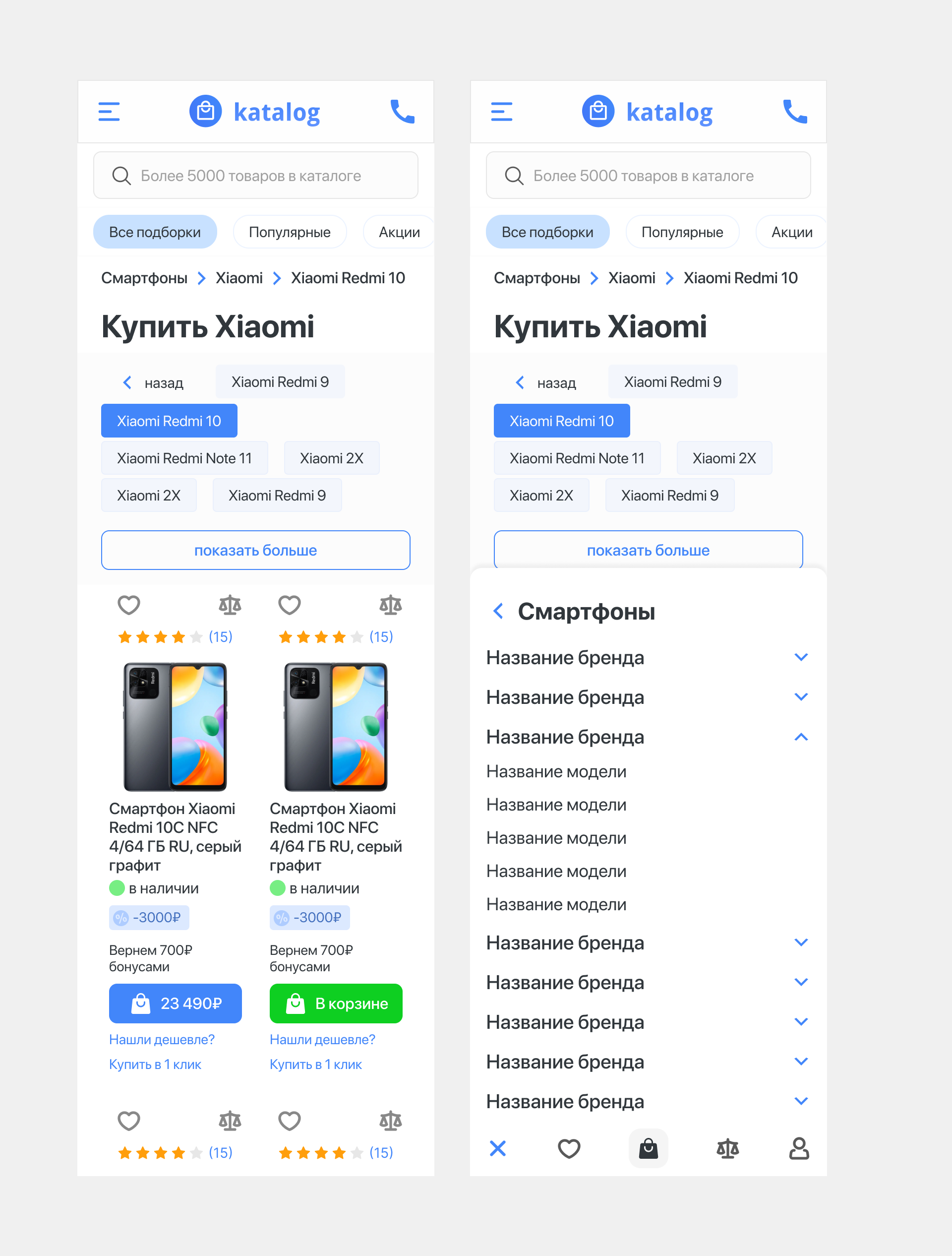Toggle compare on the second product card
The width and height of the screenshot is (952, 1256).
tap(391, 605)
